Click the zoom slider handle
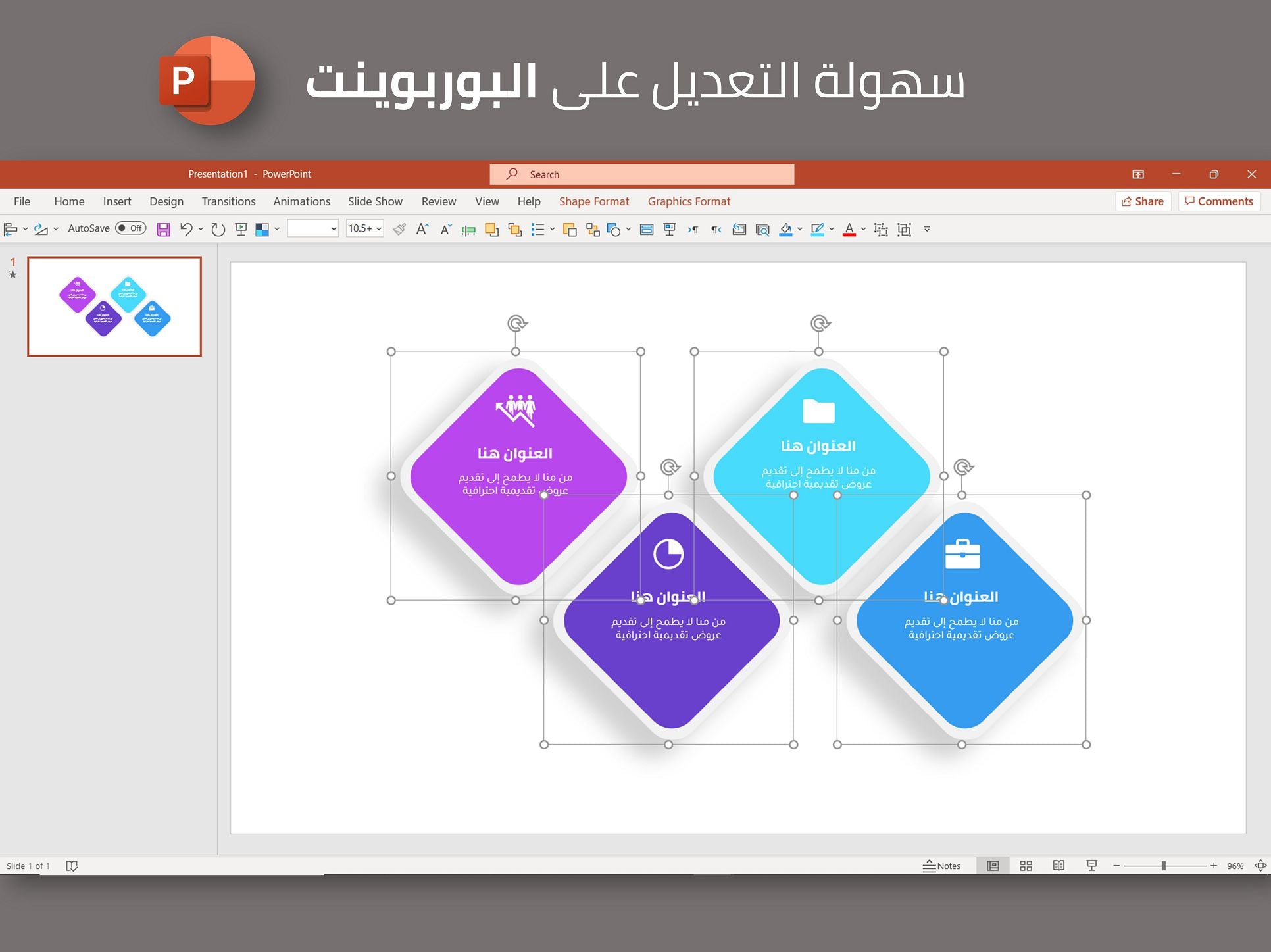 pos(1164,866)
